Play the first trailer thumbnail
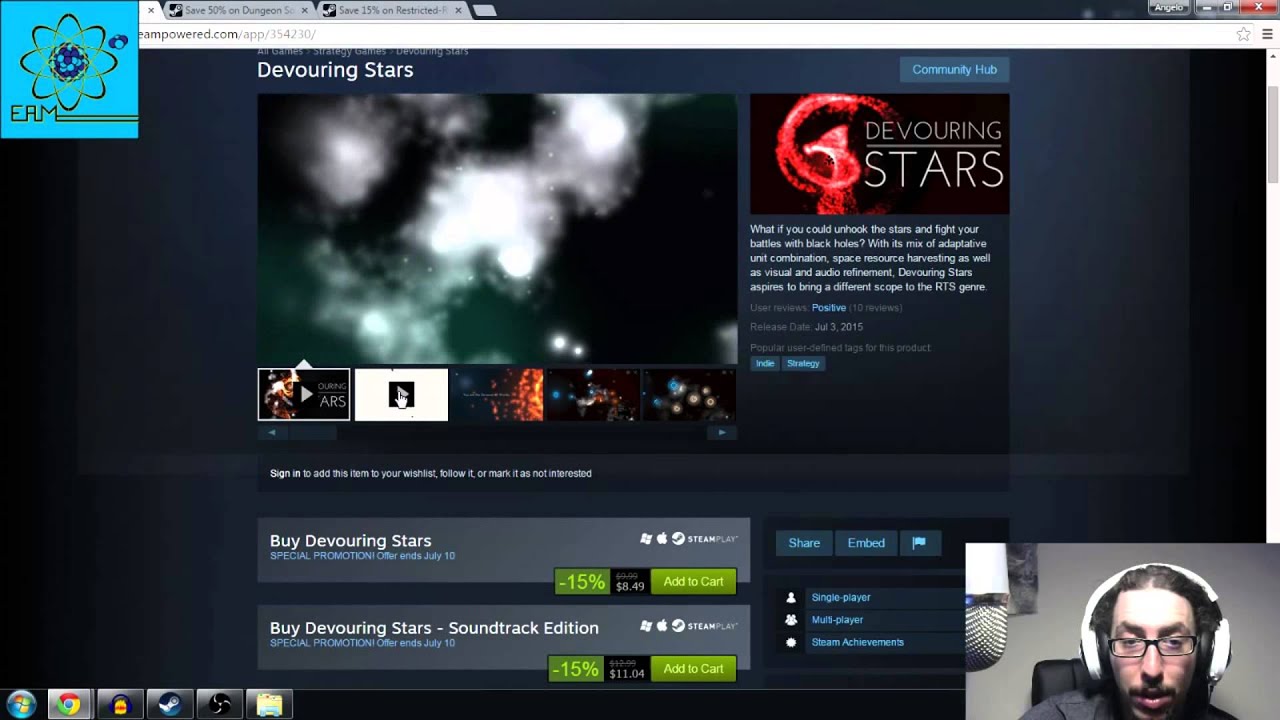 [x=304, y=394]
